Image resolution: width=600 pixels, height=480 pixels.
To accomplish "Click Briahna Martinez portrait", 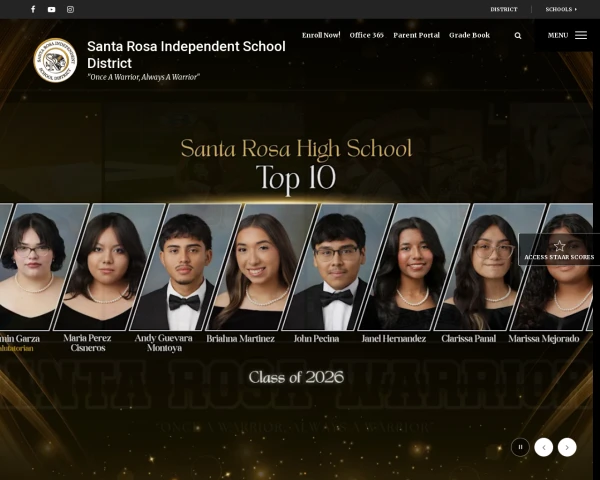I will pyautogui.click(x=261, y=267).
